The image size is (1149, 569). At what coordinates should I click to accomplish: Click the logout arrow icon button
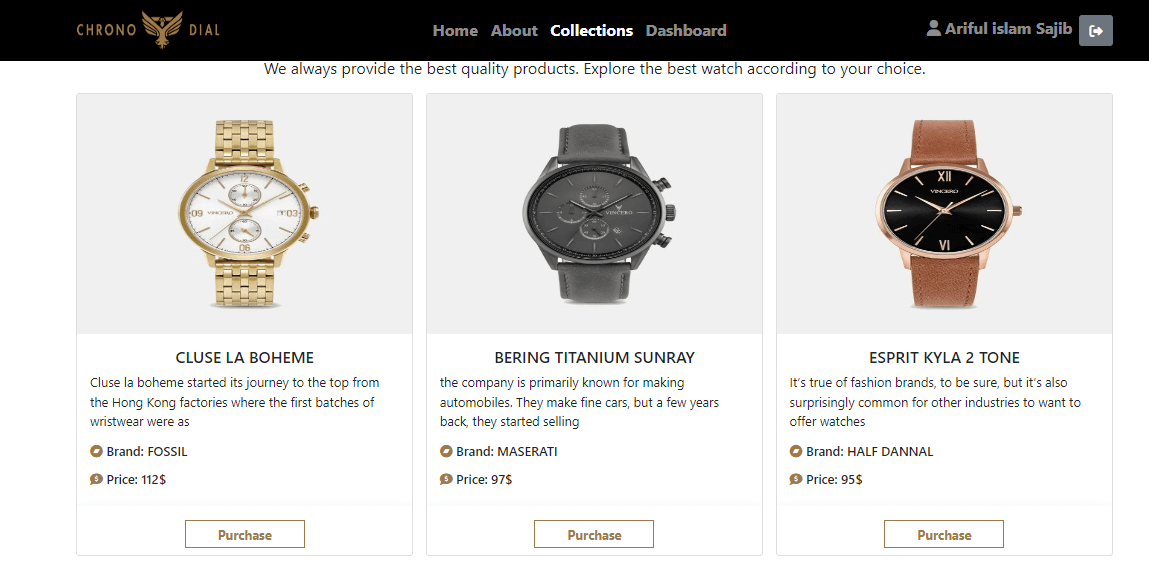(x=1096, y=31)
